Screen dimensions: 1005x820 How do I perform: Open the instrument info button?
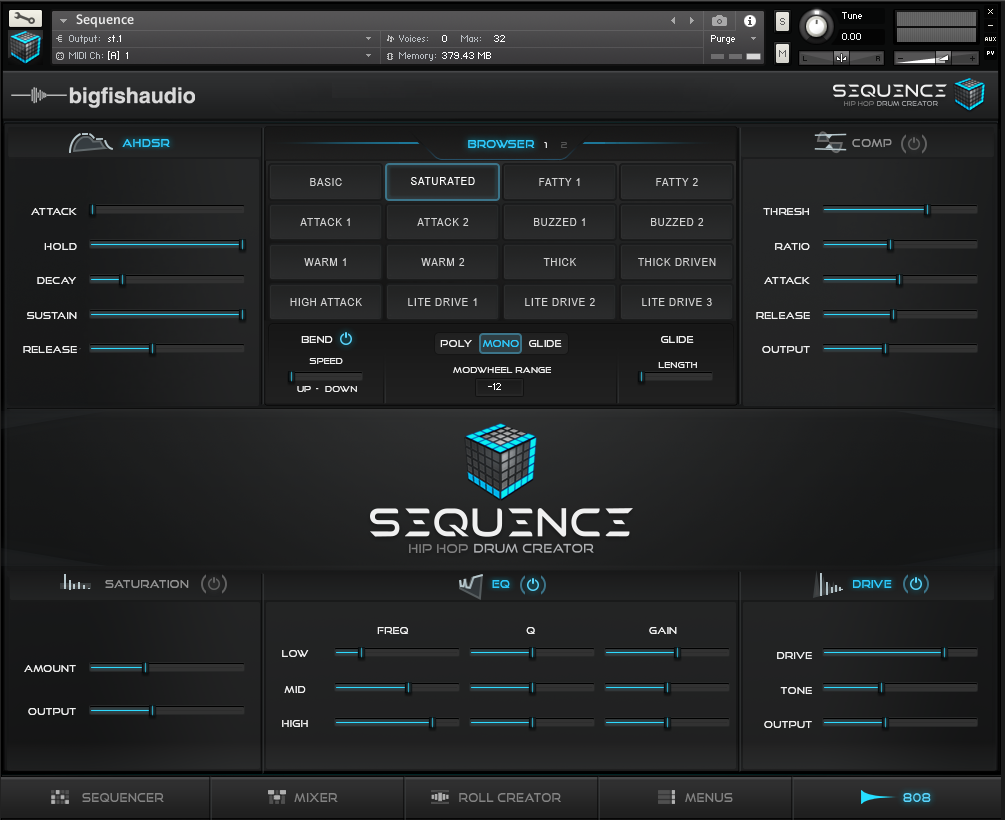click(x=749, y=21)
